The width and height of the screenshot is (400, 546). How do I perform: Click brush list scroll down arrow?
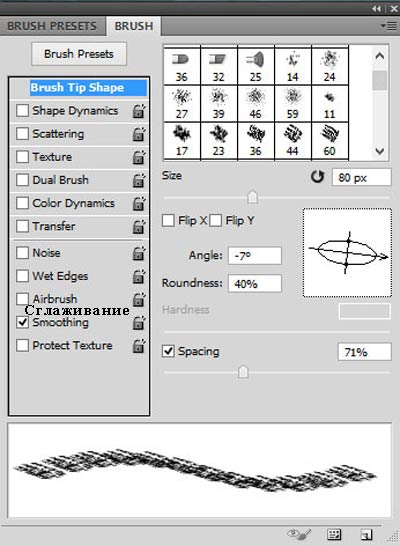click(380, 151)
